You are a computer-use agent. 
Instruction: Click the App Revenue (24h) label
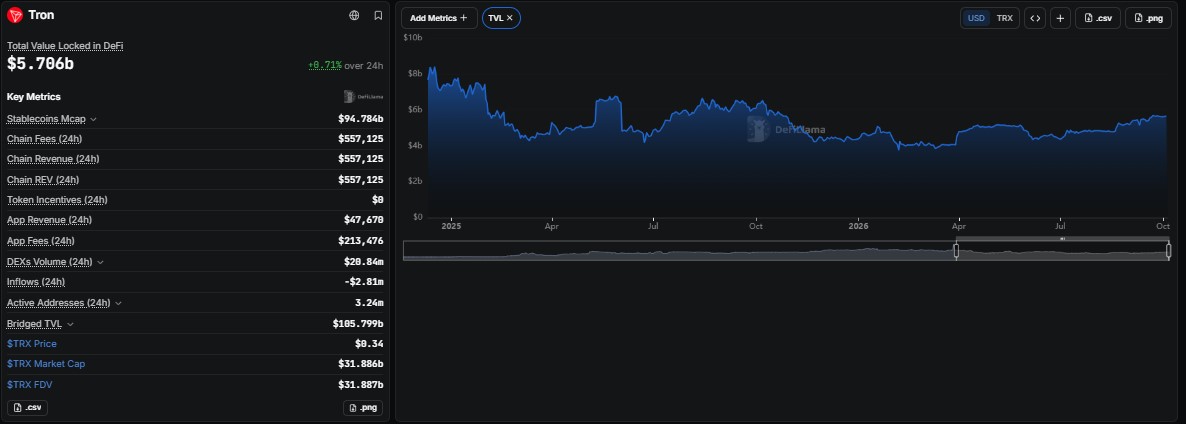tap(49, 221)
